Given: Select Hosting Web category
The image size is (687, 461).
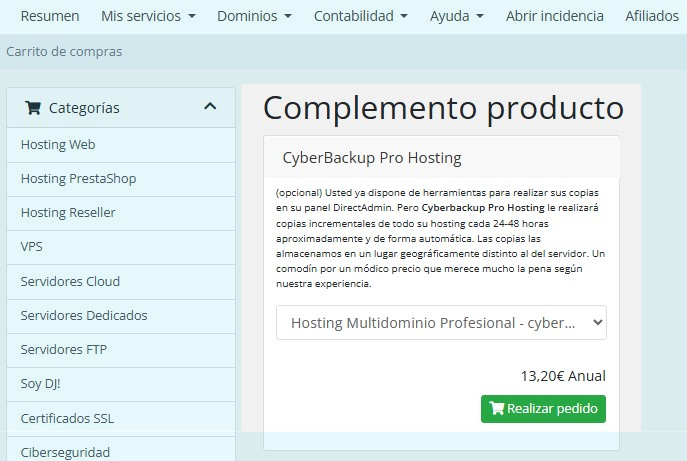Looking at the screenshot, I should pyautogui.click(x=121, y=145).
